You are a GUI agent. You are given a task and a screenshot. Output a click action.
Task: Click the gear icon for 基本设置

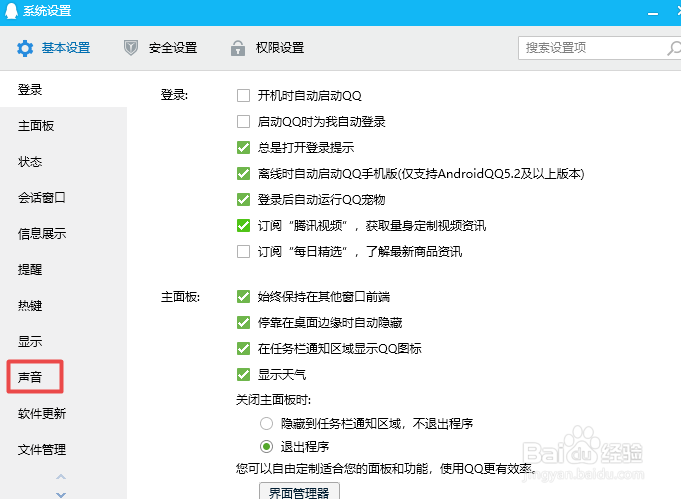25,48
